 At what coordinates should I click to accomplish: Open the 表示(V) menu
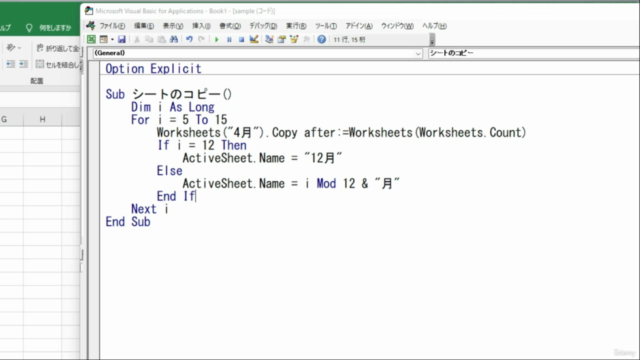point(173,26)
